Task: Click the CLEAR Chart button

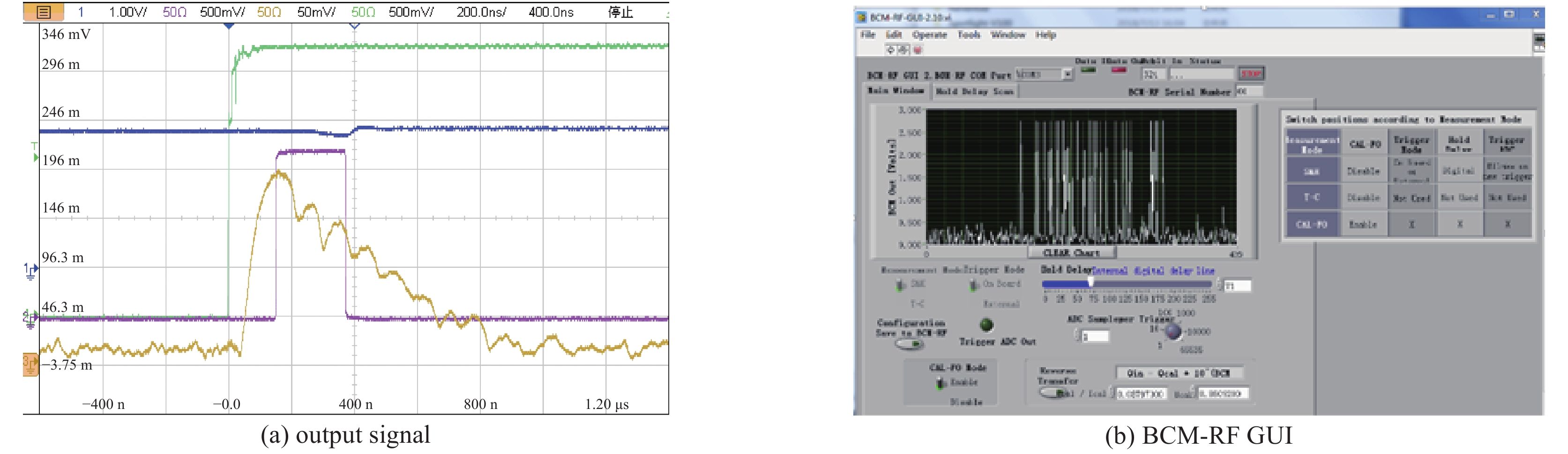Action: tap(1071, 252)
